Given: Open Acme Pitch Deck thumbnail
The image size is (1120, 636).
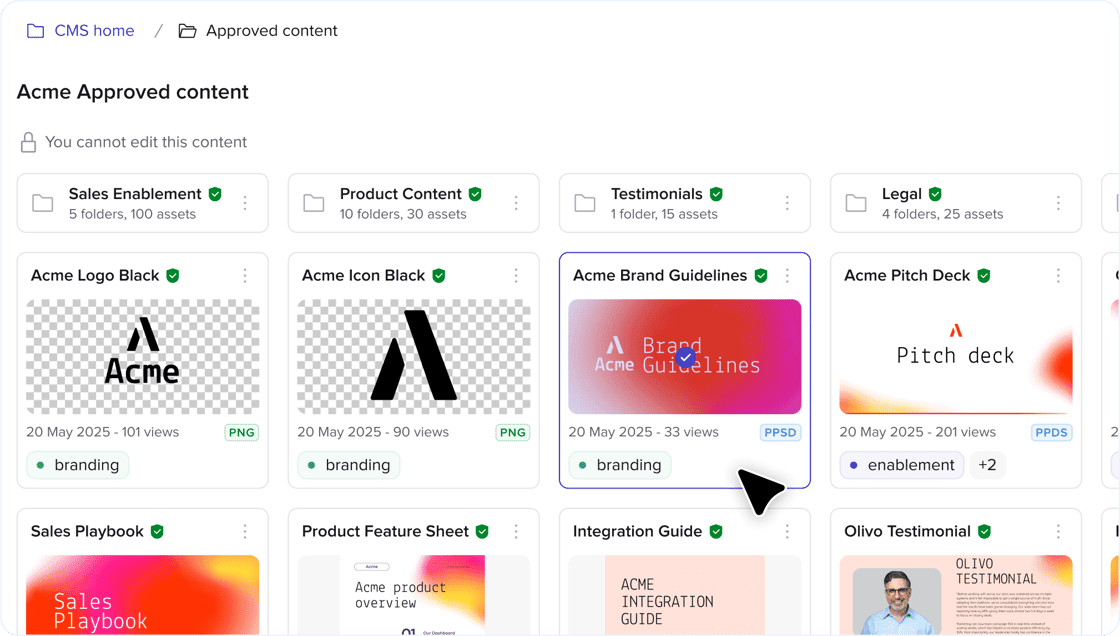Looking at the screenshot, I should (956, 357).
